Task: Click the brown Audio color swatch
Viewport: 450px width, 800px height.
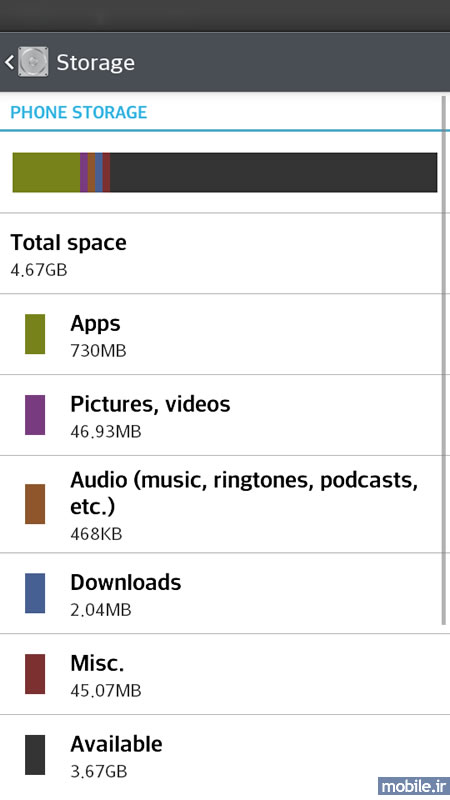Action: tap(35, 504)
